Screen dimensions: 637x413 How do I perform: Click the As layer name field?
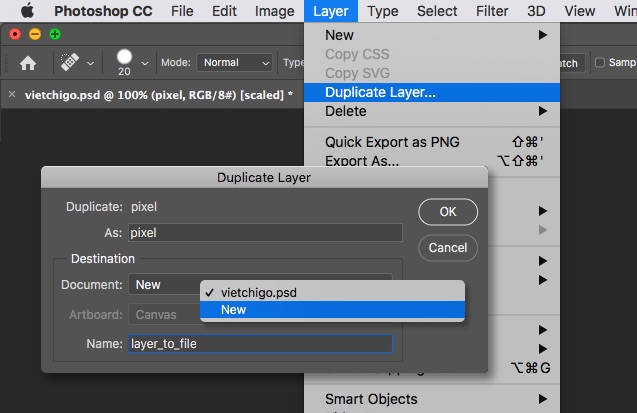click(264, 233)
